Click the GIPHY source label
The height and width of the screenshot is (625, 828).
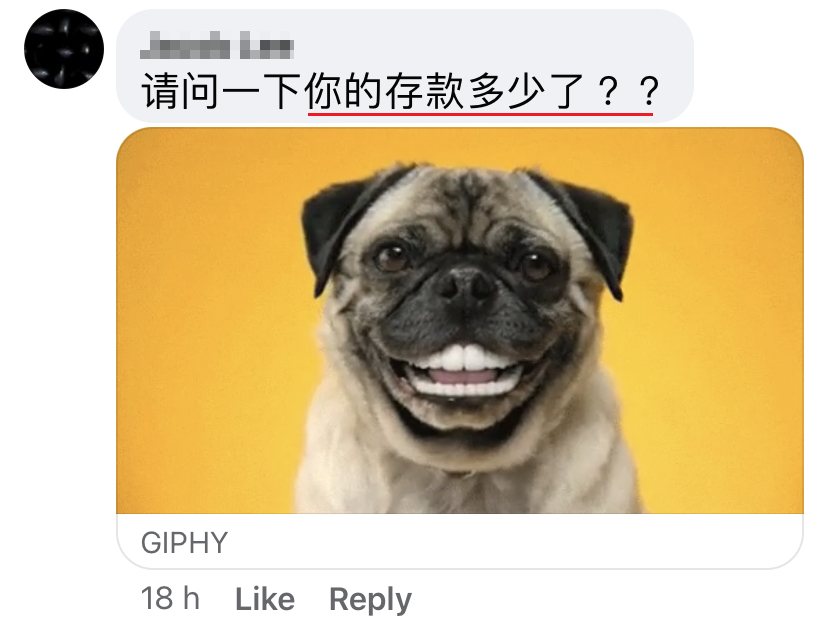coord(184,542)
